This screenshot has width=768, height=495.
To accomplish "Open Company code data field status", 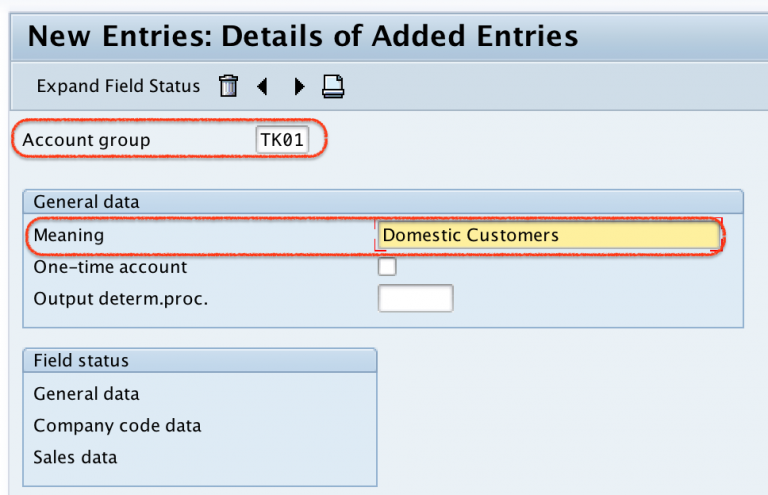I will pos(117,426).
